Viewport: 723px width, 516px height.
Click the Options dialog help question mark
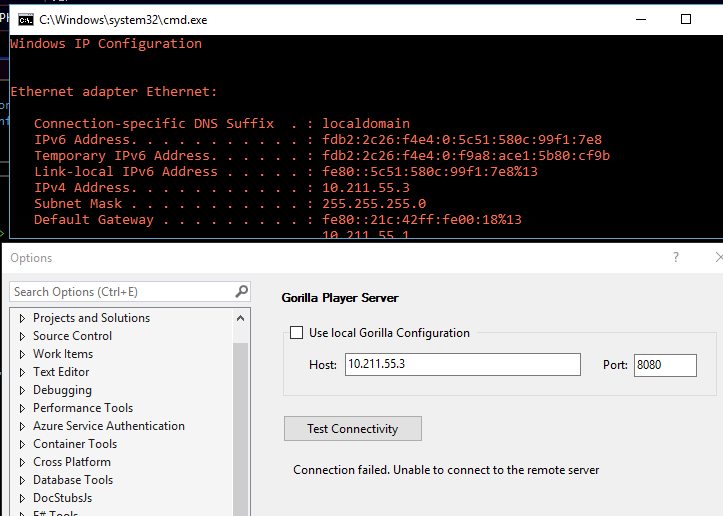676,257
